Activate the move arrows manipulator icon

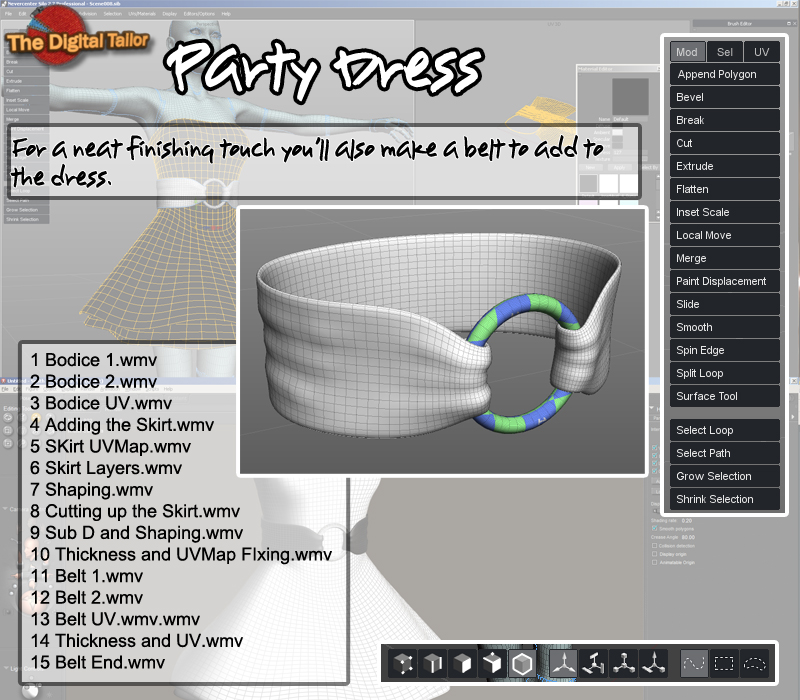coord(564,663)
